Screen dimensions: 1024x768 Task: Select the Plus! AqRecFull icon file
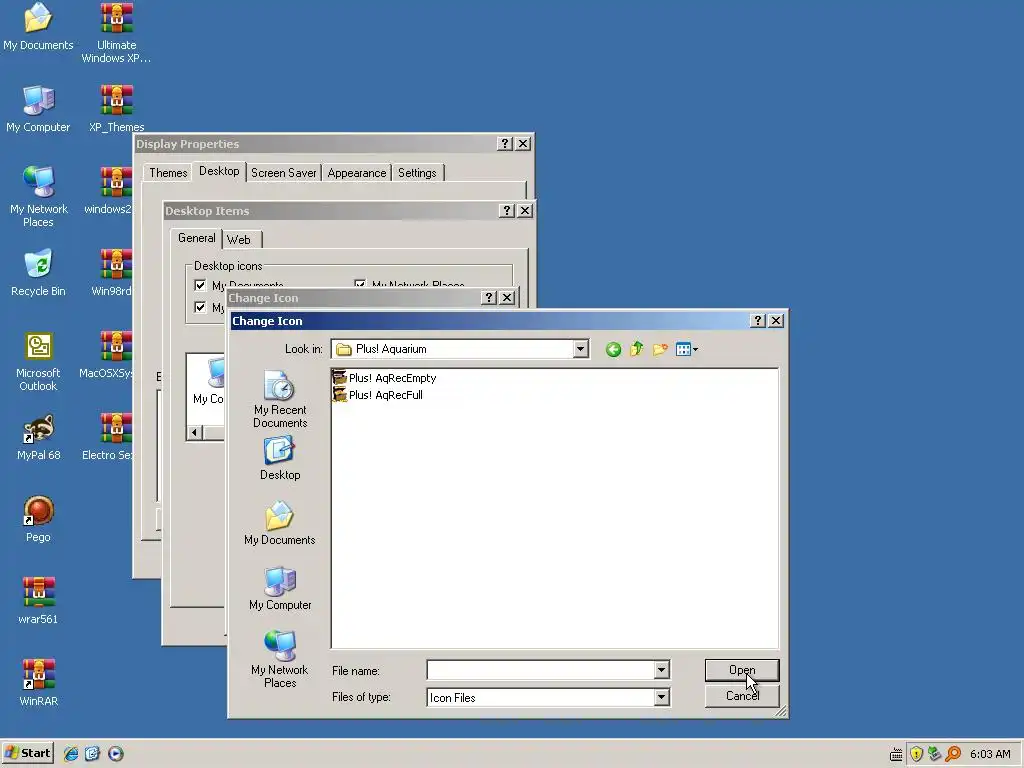378,394
